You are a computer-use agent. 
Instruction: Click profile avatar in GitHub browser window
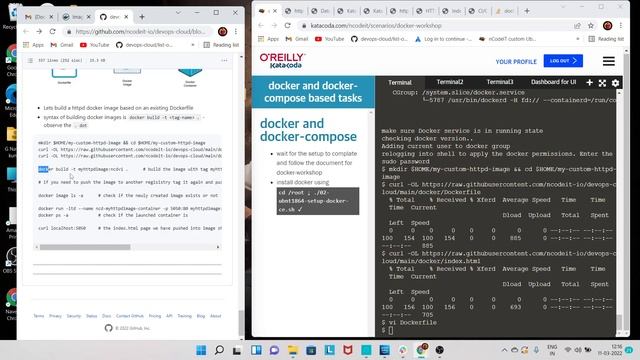pyautogui.click(x=222, y=31)
